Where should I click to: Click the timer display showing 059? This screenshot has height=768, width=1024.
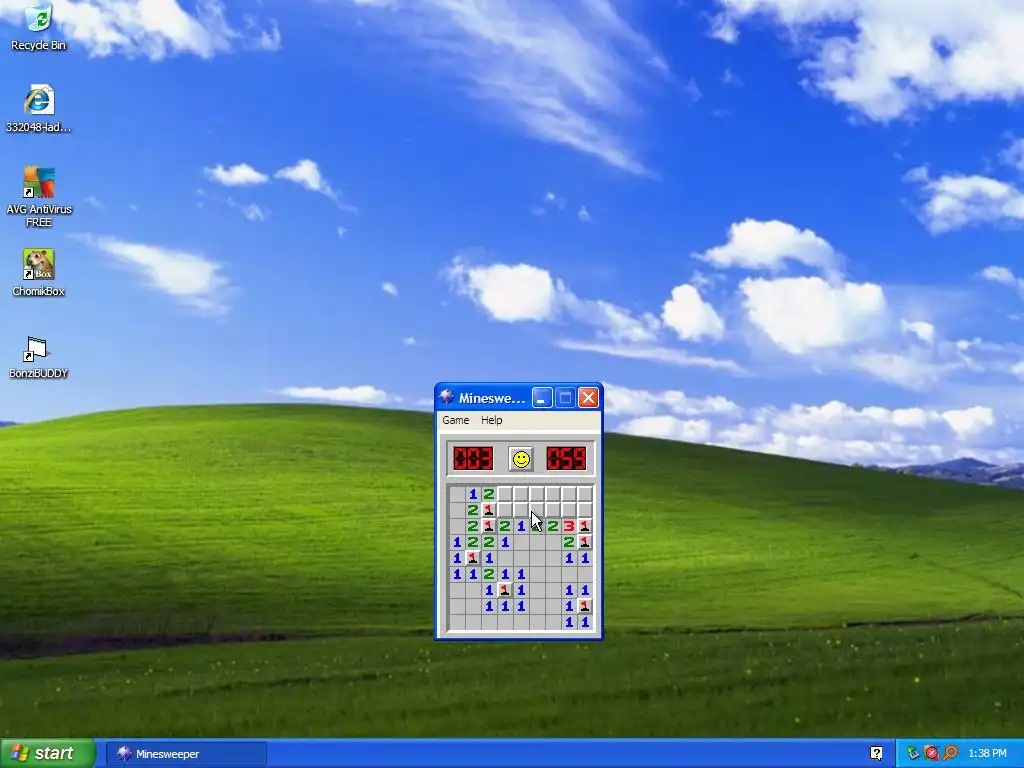(566, 458)
